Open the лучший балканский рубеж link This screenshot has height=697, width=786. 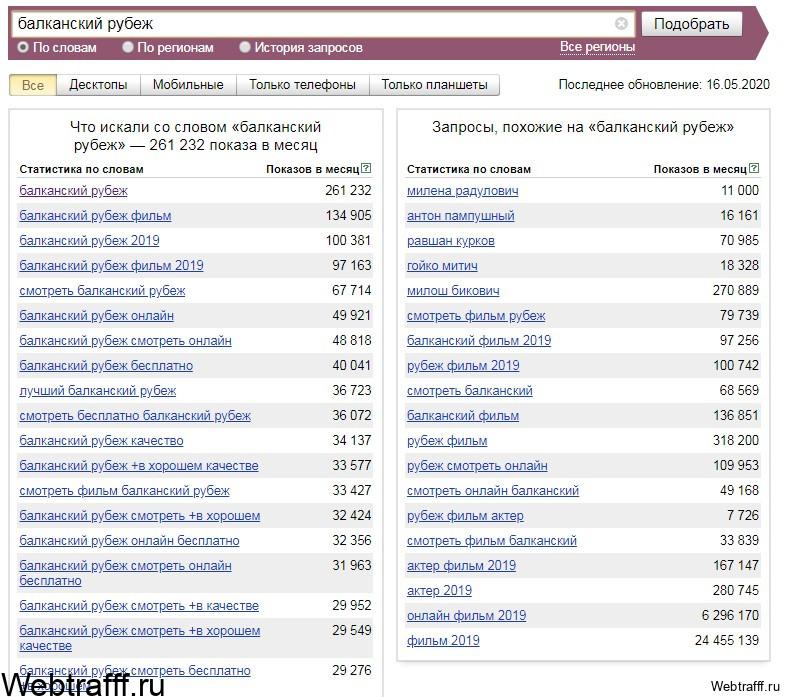(x=98, y=391)
